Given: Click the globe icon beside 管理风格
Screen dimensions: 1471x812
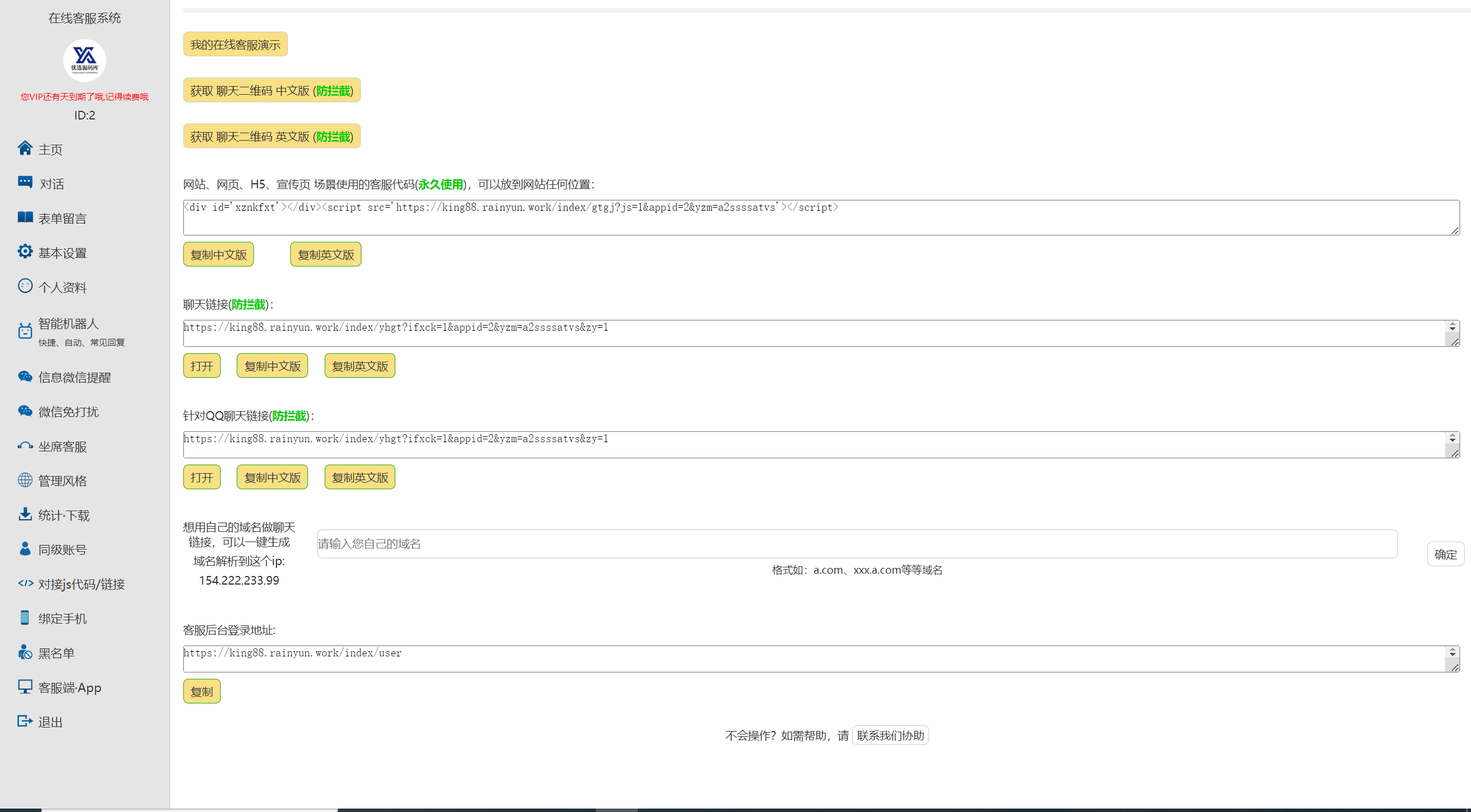Looking at the screenshot, I should [25, 480].
